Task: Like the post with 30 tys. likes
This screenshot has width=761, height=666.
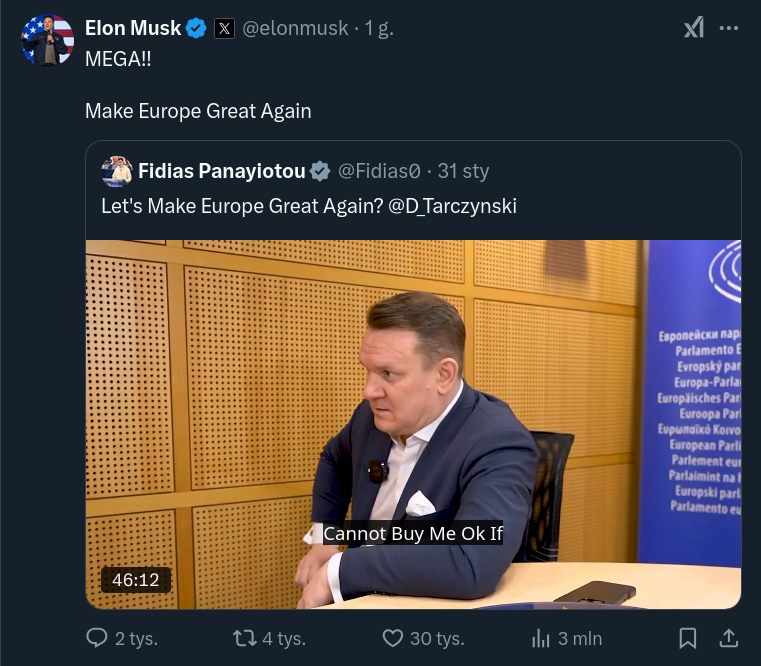Action: pyautogui.click(x=393, y=638)
